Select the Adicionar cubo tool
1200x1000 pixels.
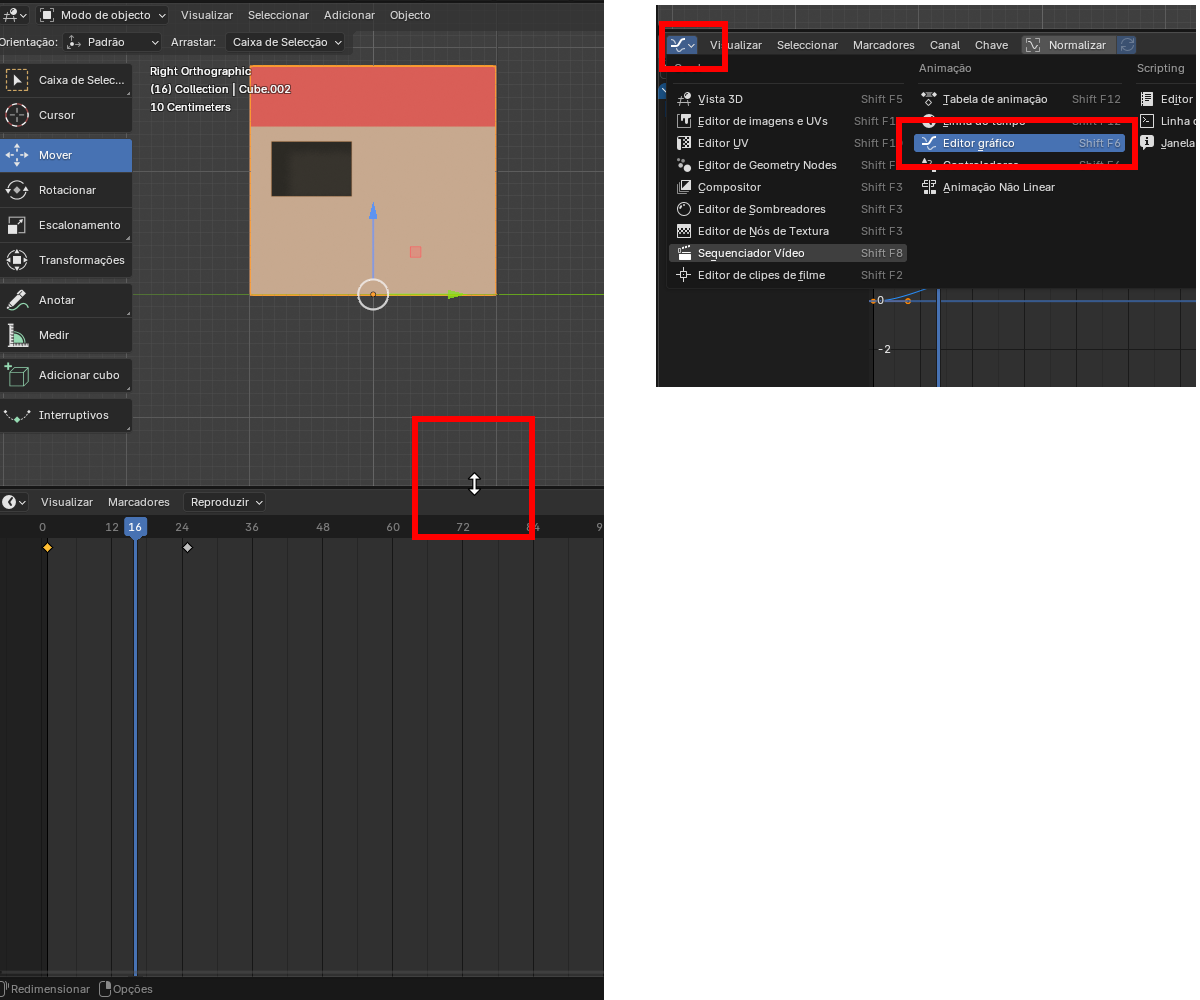[x=66, y=375]
